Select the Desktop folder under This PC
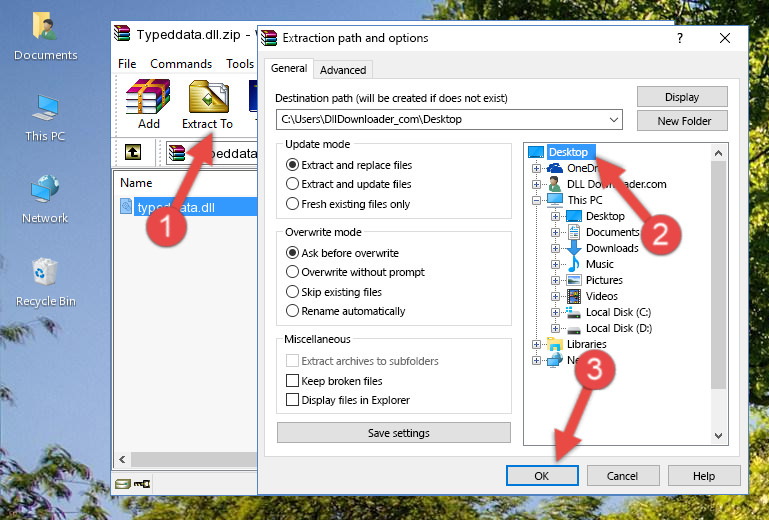 605,216
